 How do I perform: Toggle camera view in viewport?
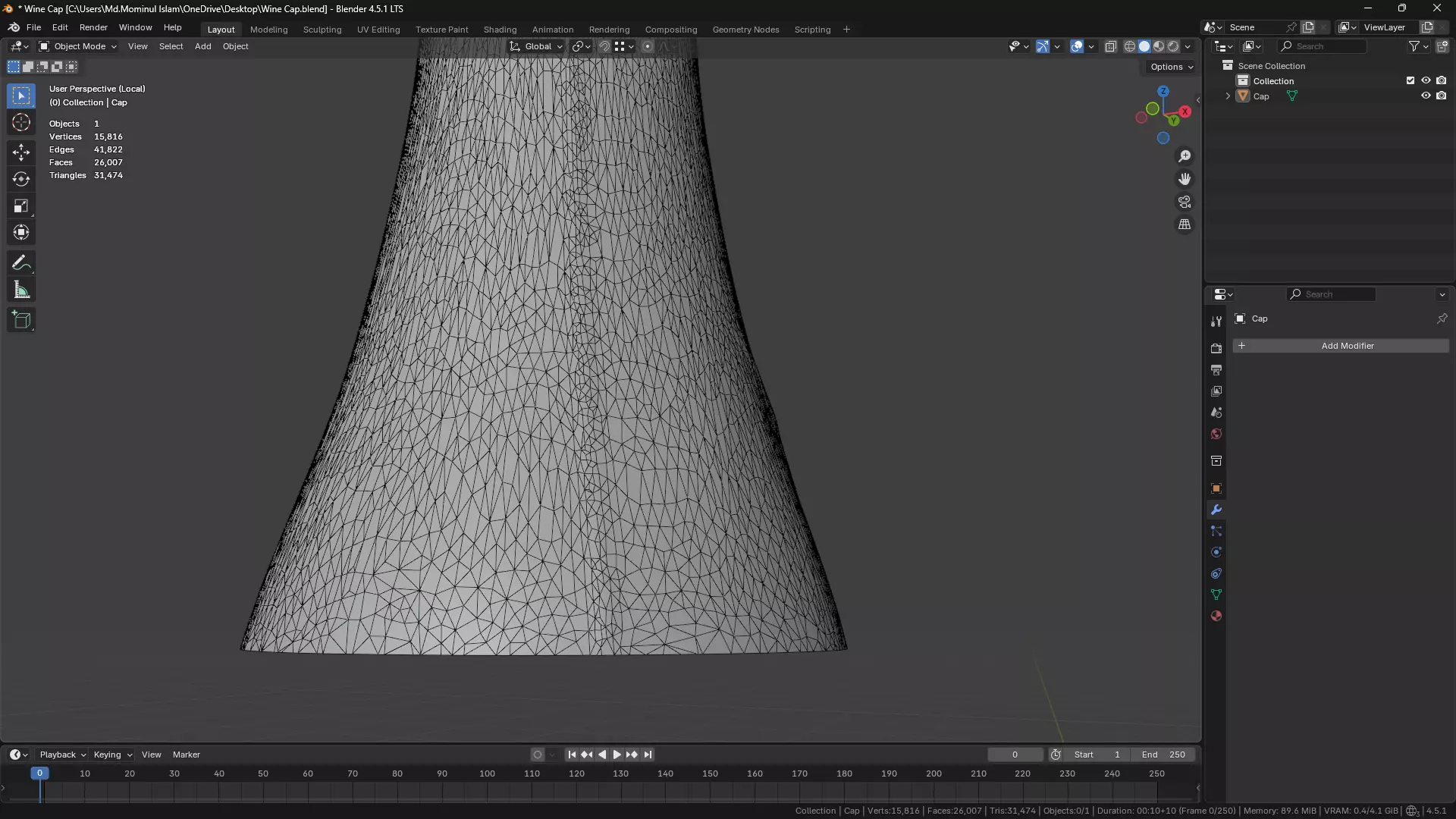point(1185,202)
